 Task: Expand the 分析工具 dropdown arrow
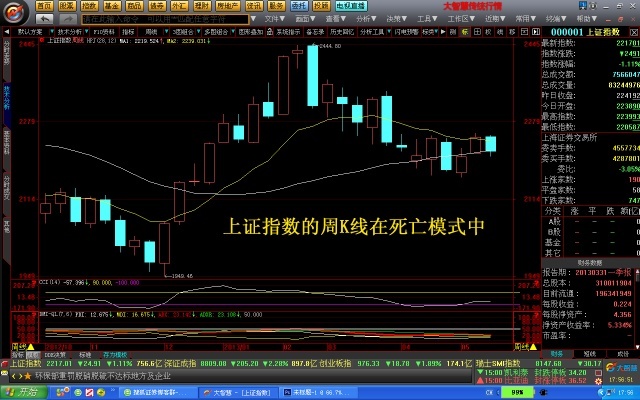[x=389, y=32]
